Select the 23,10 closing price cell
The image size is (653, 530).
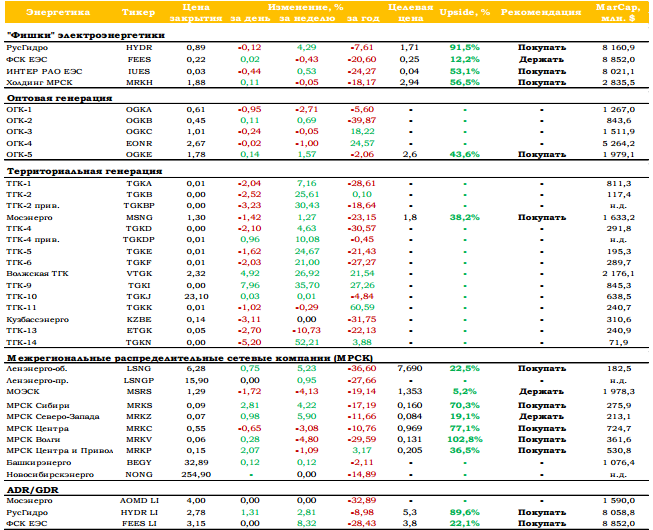(x=196, y=296)
